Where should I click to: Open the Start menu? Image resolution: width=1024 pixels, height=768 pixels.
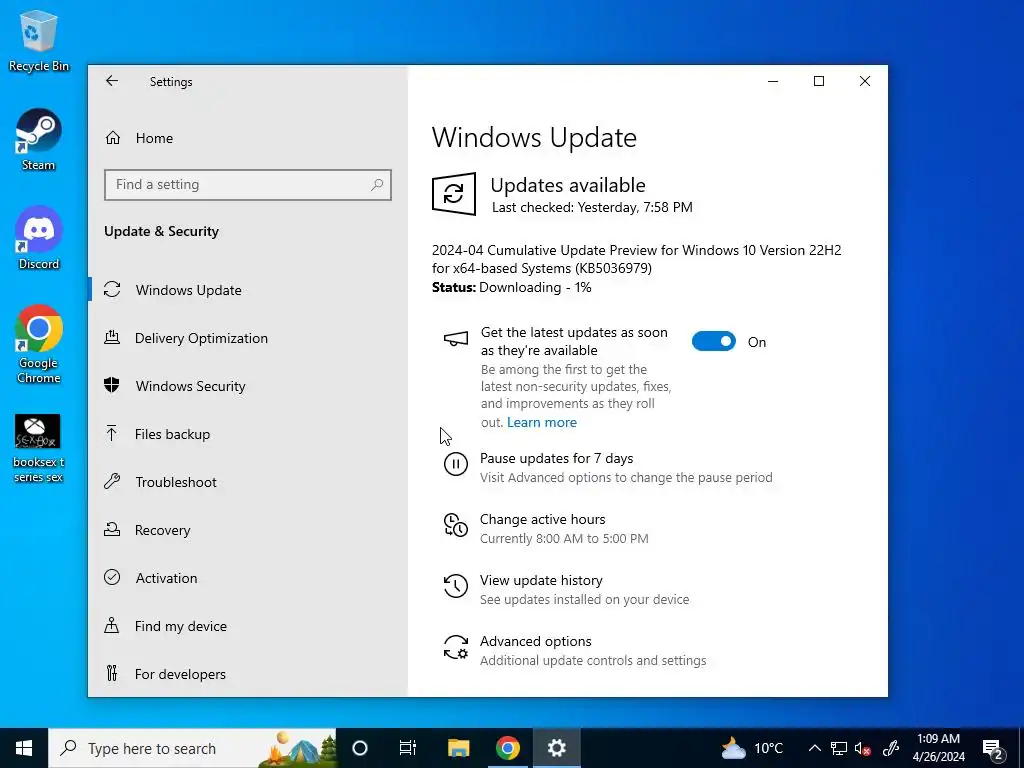pyautogui.click(x=24, y=748)
